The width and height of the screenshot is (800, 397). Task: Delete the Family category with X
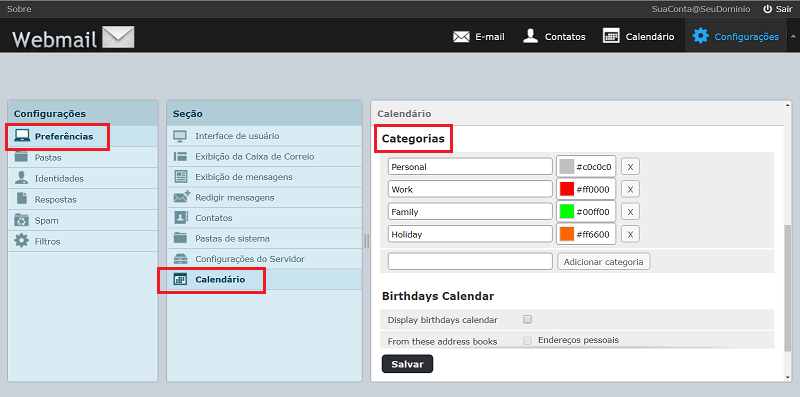point(630,211)
